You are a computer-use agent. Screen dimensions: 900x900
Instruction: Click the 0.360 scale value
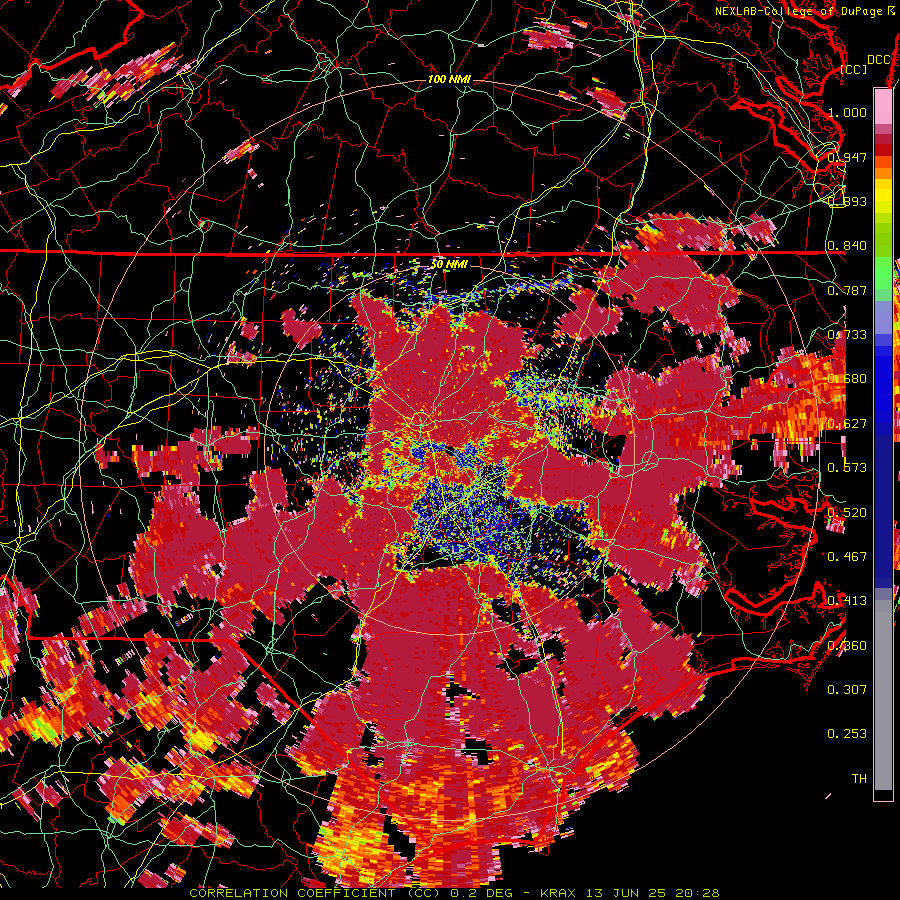847,646
